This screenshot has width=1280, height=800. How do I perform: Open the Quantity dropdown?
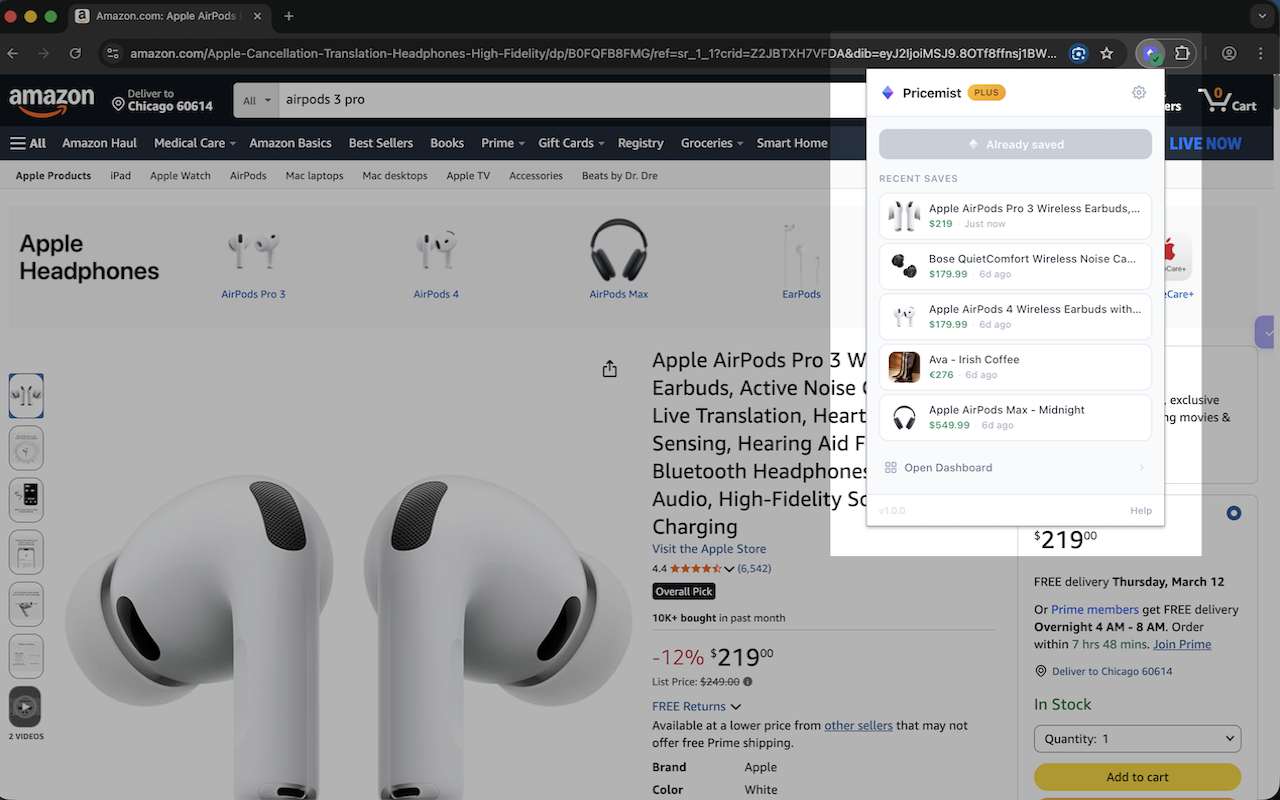click(x=1137, y=738)
